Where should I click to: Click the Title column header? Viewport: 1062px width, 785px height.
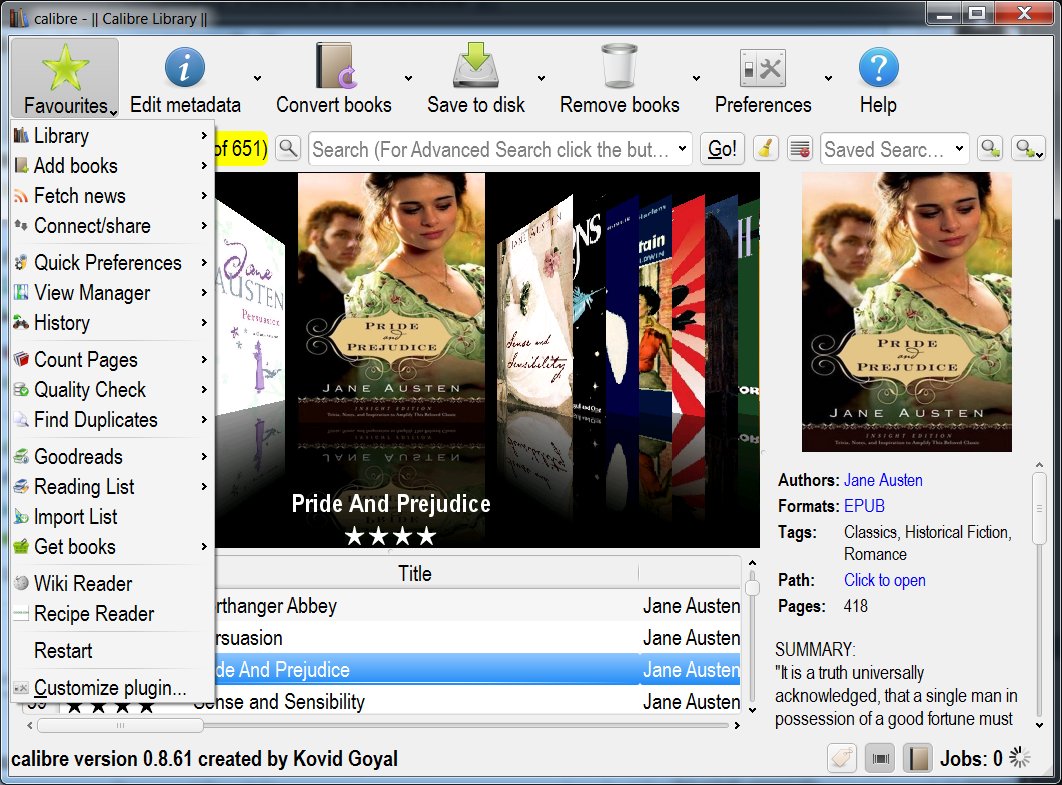tap(415, 574)
